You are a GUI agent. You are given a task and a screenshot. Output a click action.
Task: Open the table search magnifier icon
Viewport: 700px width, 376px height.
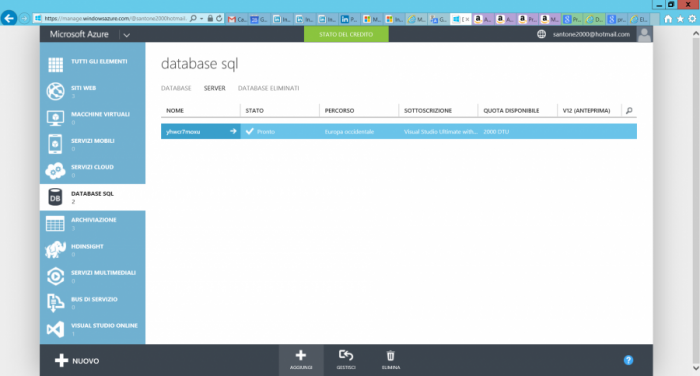click(629, 110)
